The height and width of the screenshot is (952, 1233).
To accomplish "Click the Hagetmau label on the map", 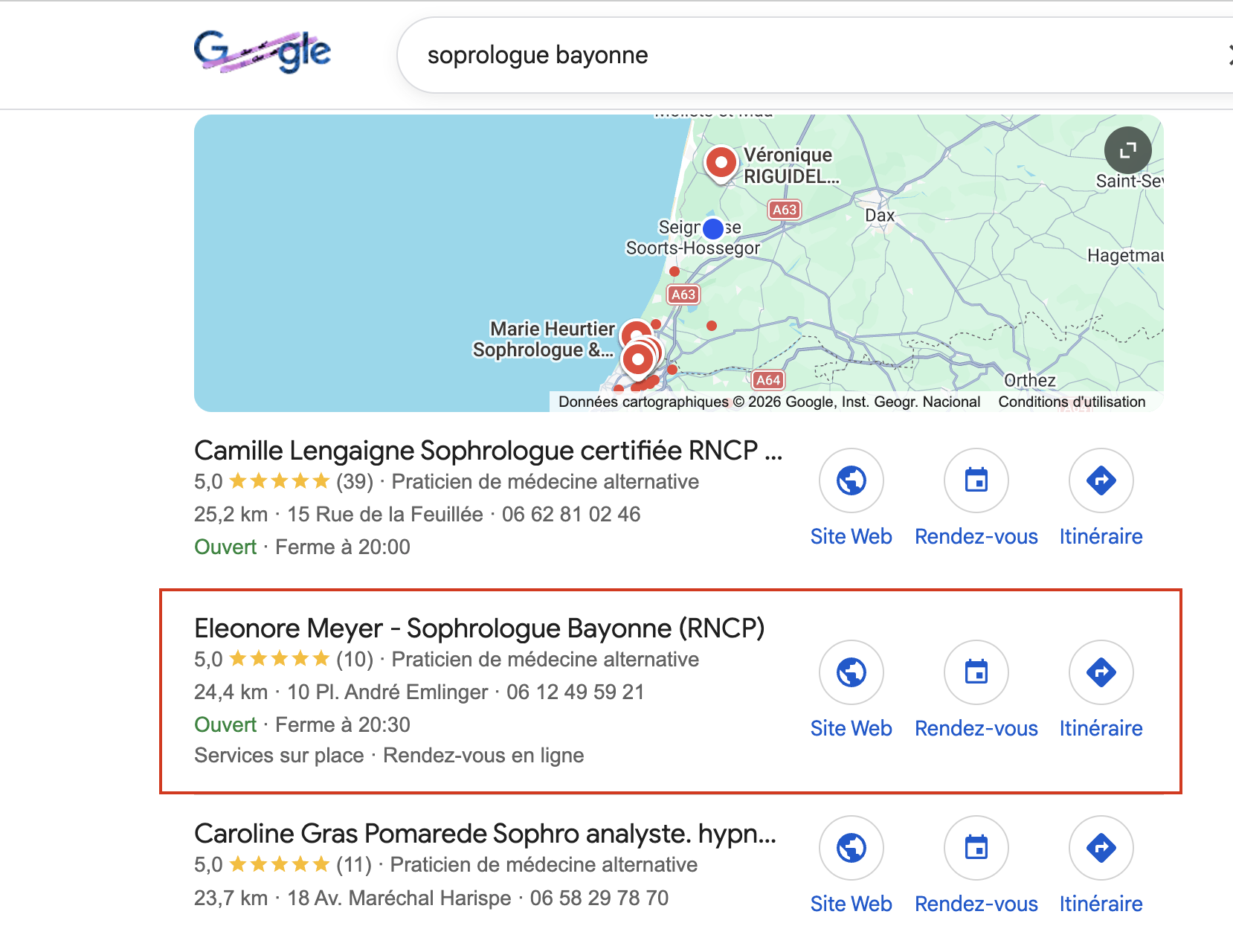I will 1125,256.
